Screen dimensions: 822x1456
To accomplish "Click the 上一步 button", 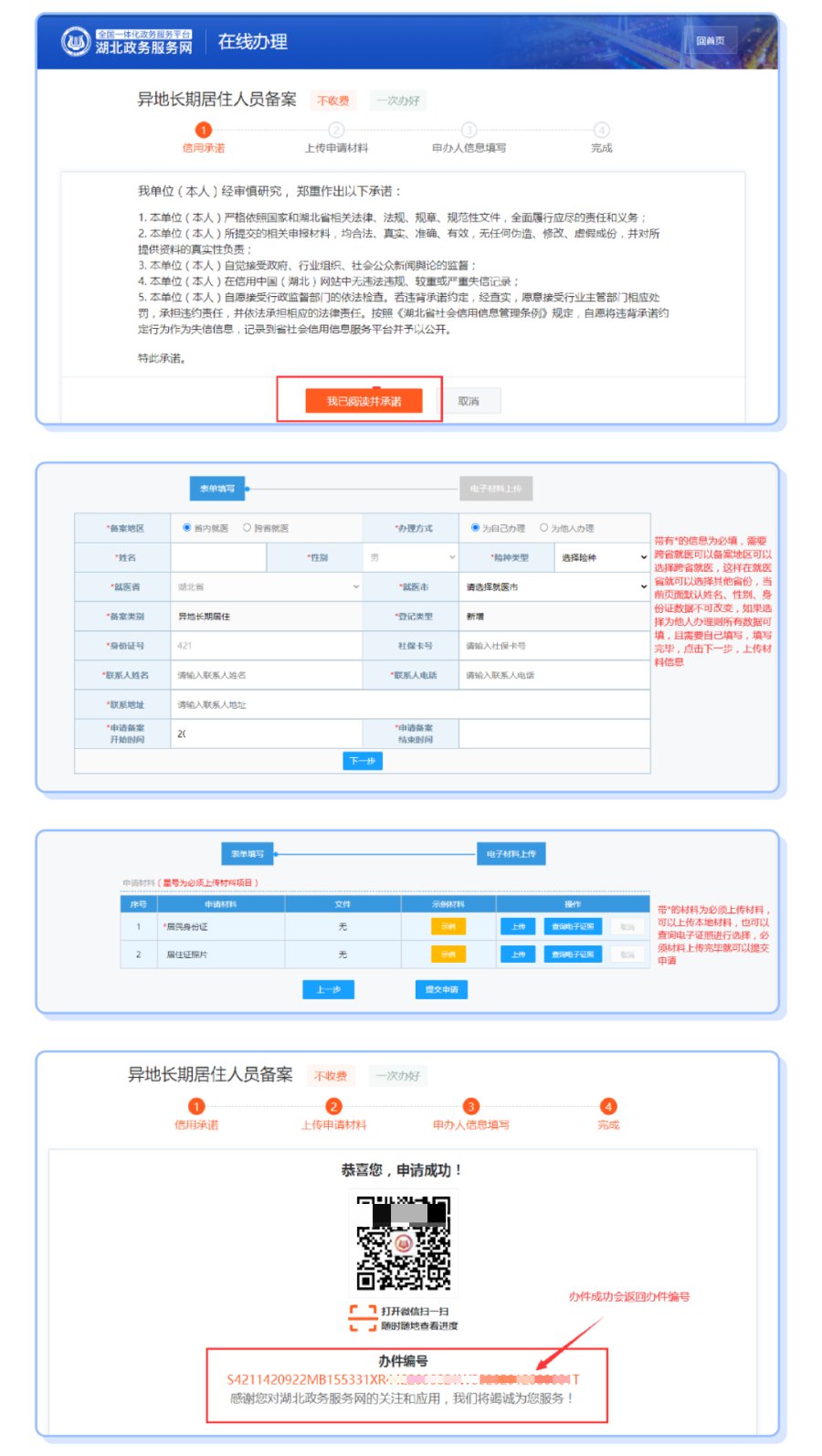I will pyautogui.click(x=329, y=989).
